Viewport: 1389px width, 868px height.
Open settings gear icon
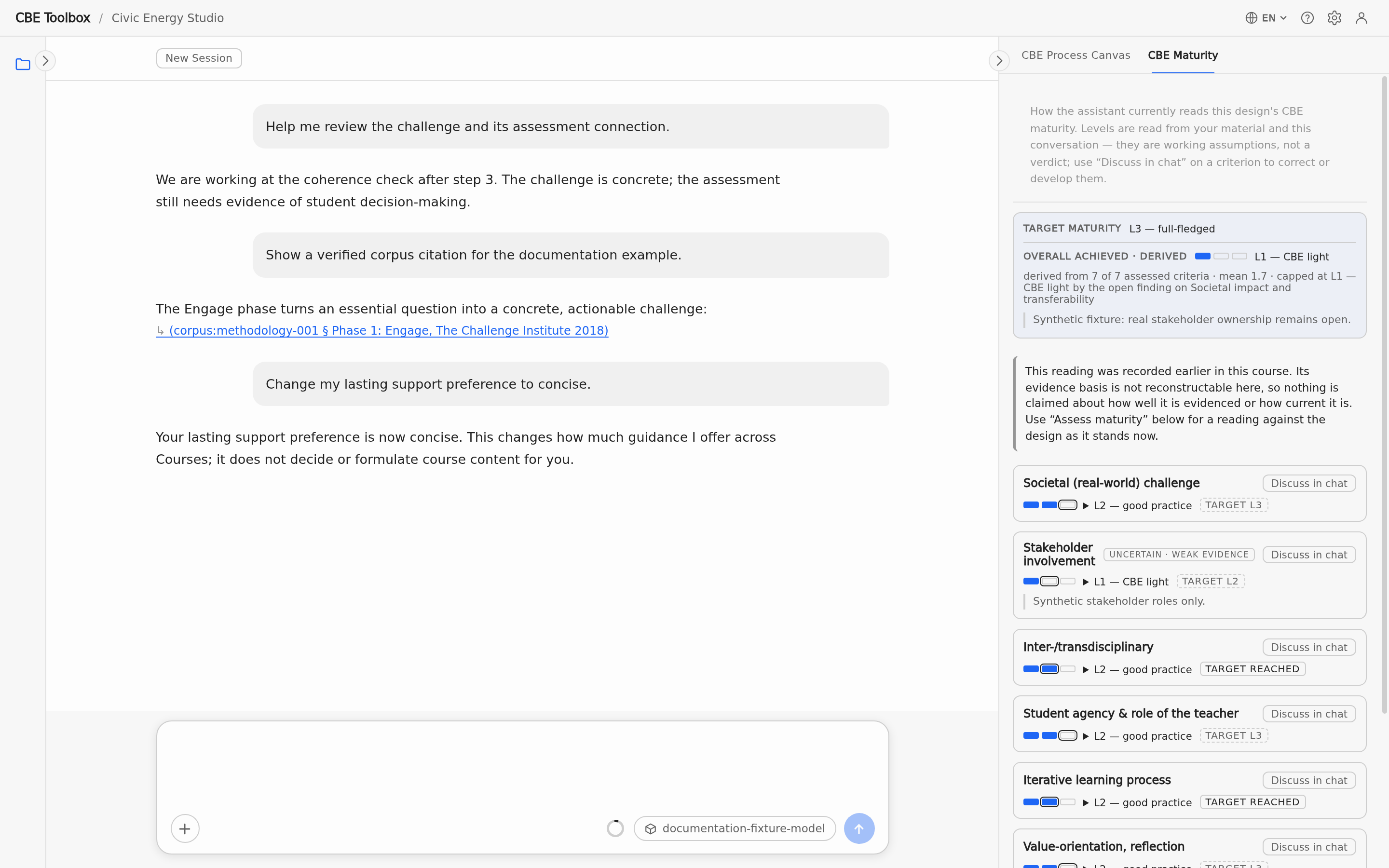pyautogui.click(x=1335, y=18)
